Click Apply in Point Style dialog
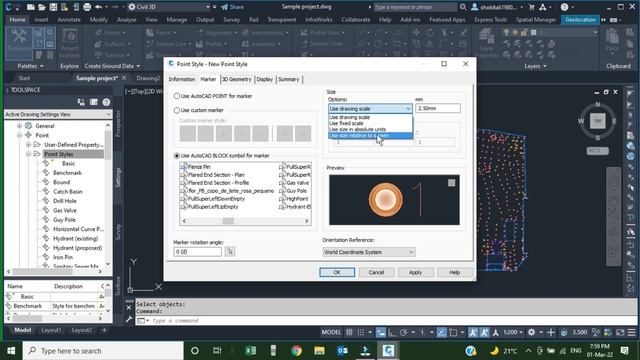The image size is (640, 360). pos(415,272)
